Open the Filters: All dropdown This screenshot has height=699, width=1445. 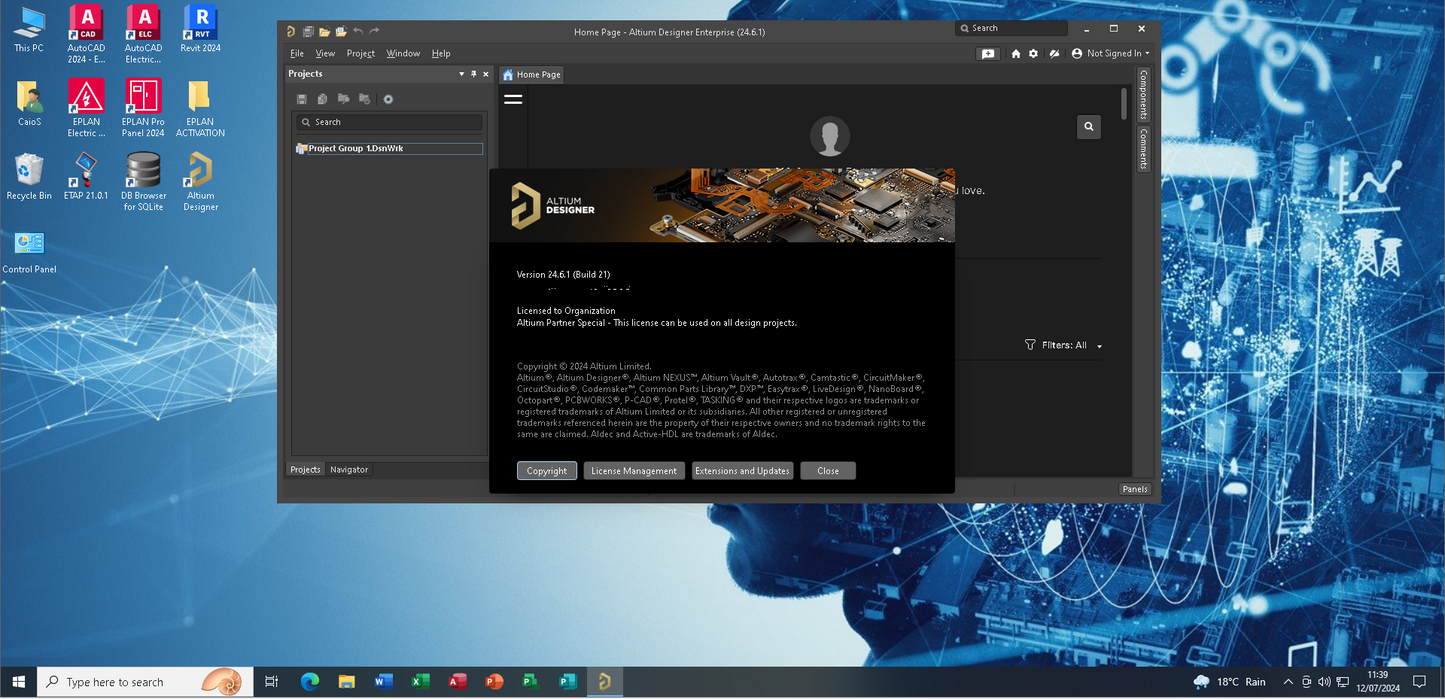pos(1064,345)
